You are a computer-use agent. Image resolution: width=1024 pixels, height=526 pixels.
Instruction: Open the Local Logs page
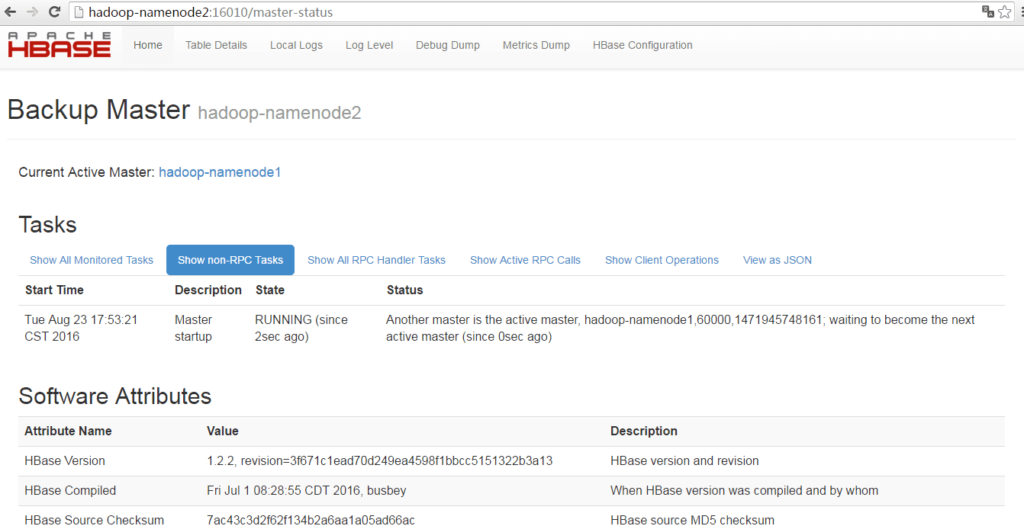click(x=296, y=45)
